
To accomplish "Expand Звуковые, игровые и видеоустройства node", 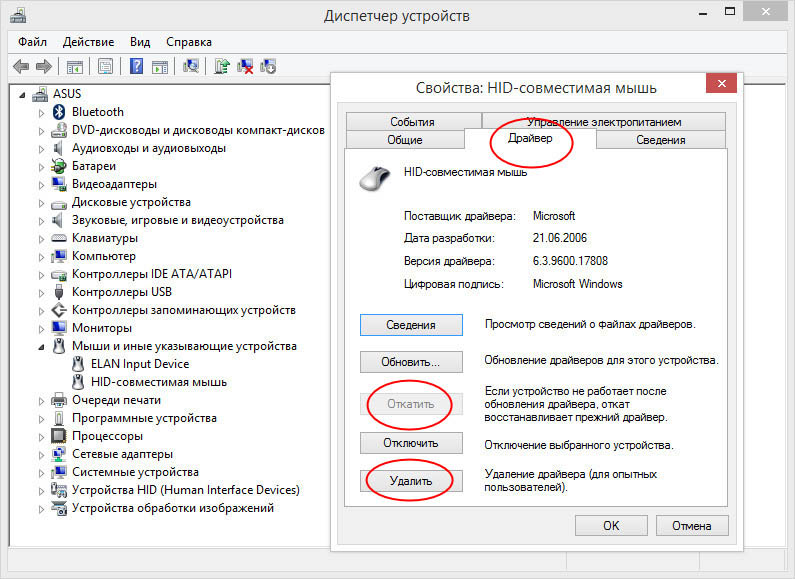I will [x=41, y=221].
